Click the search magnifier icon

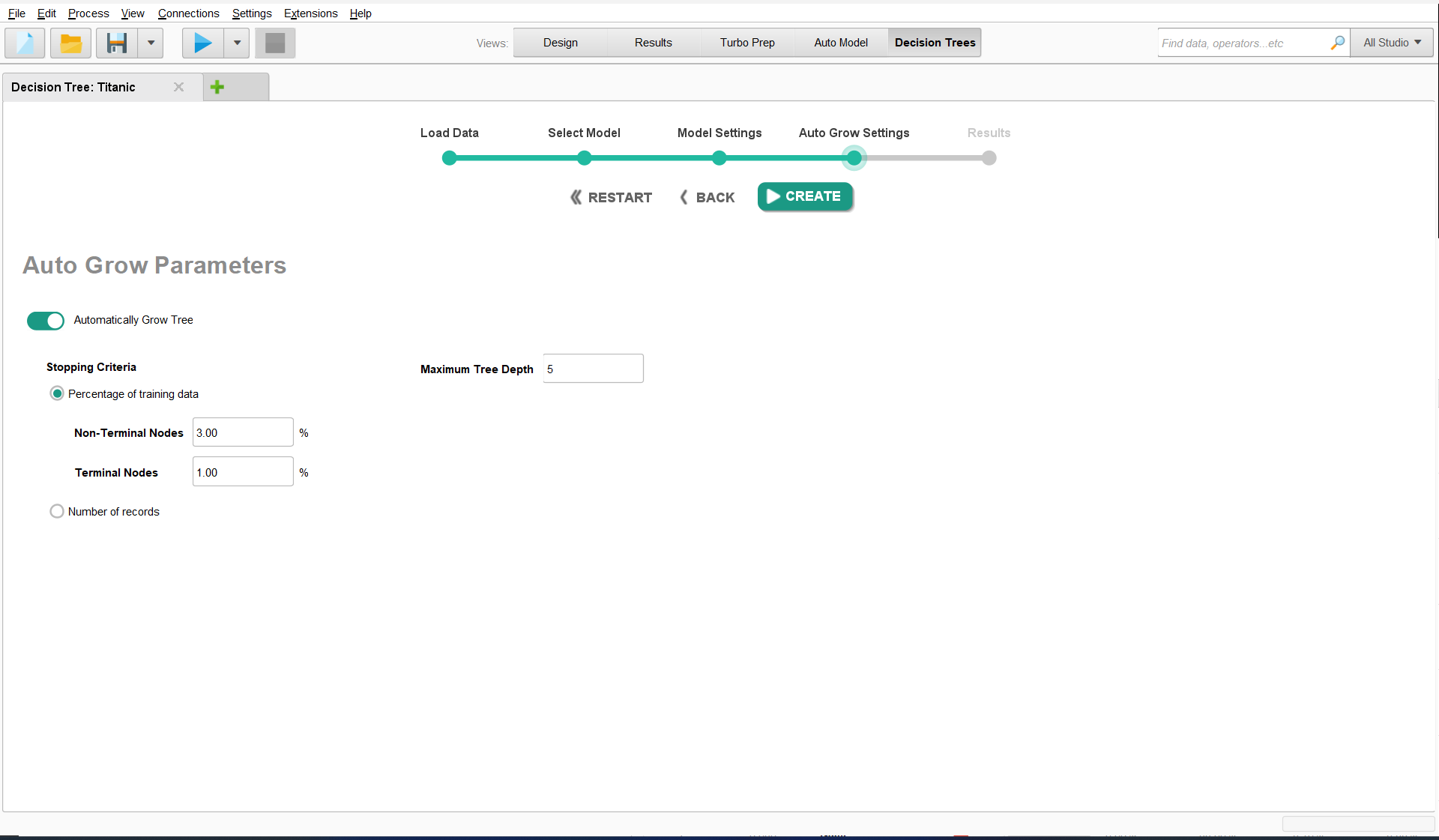1337,43
